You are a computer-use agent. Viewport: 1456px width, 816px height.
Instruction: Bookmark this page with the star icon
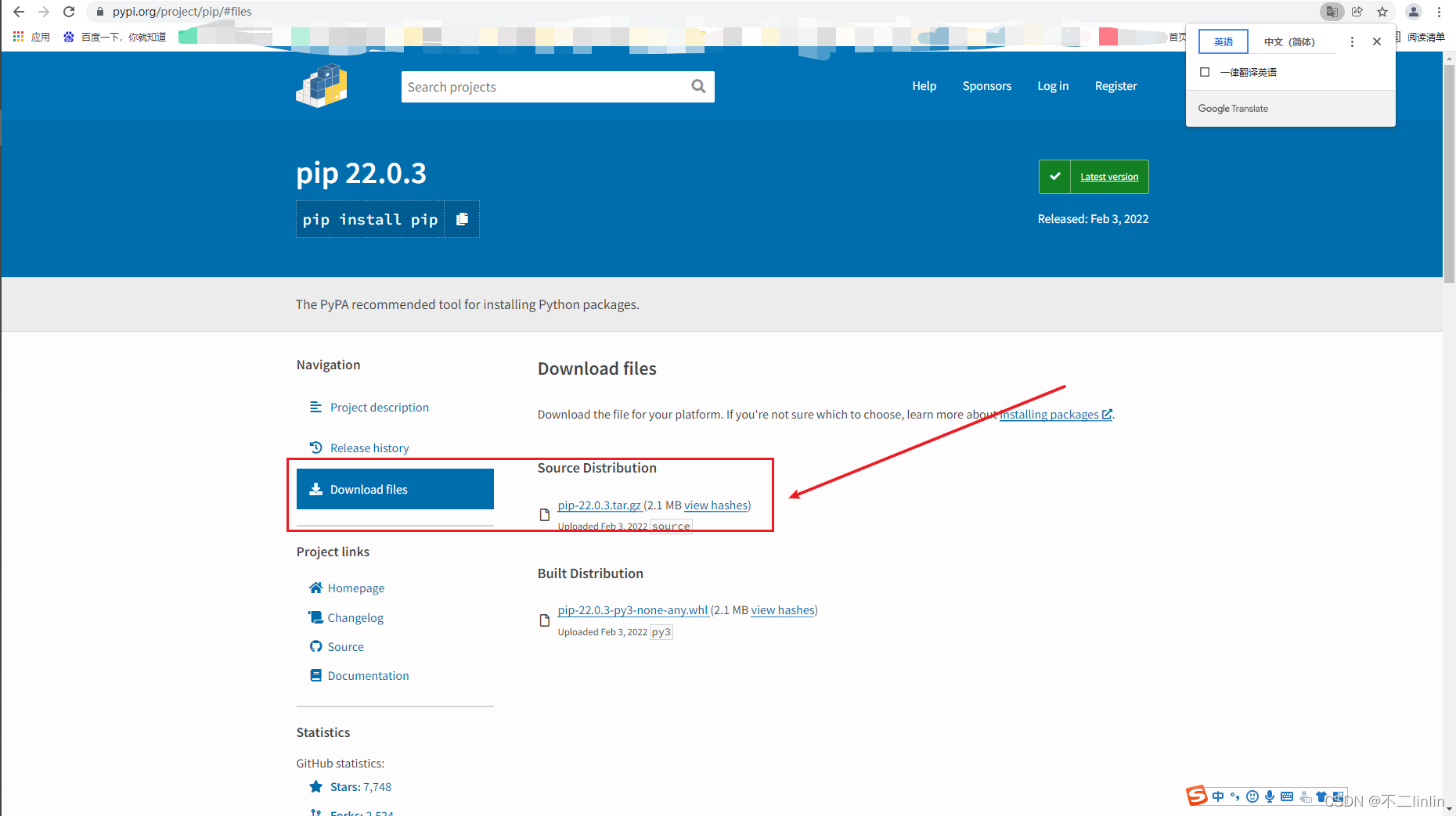click(x=1382, y=12)
